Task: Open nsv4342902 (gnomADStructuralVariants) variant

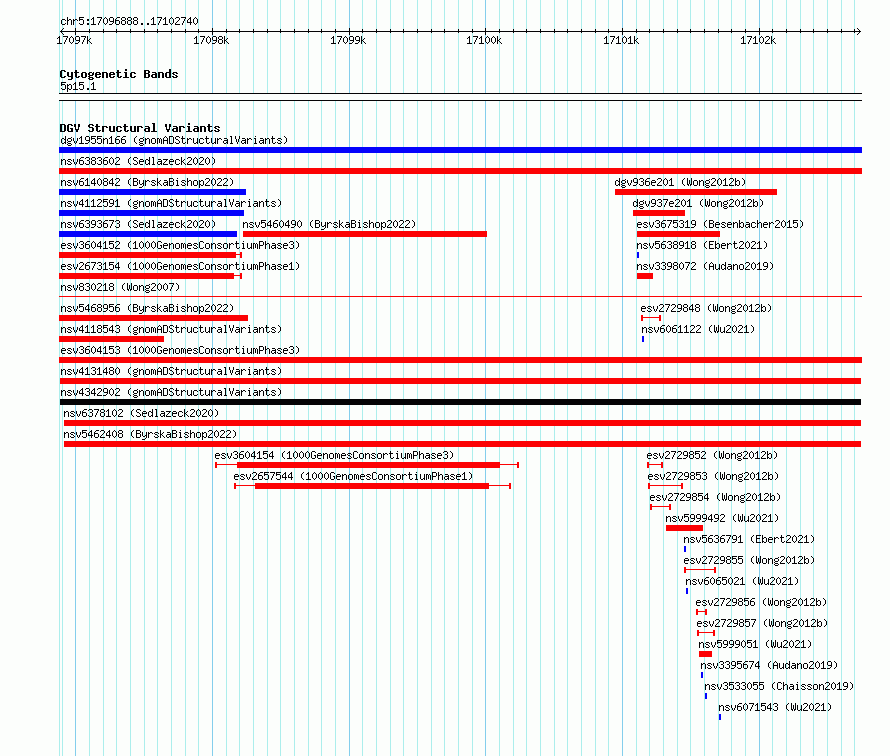Action: (x=171, y=392)
